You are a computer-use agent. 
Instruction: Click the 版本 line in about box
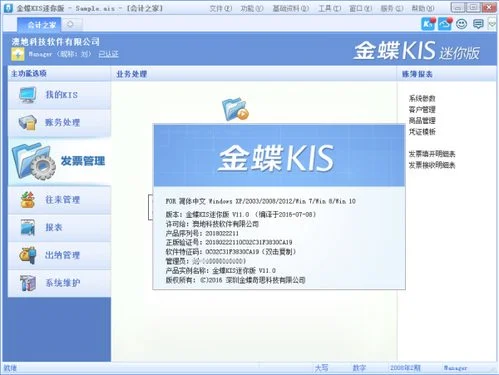click(241, 214)
